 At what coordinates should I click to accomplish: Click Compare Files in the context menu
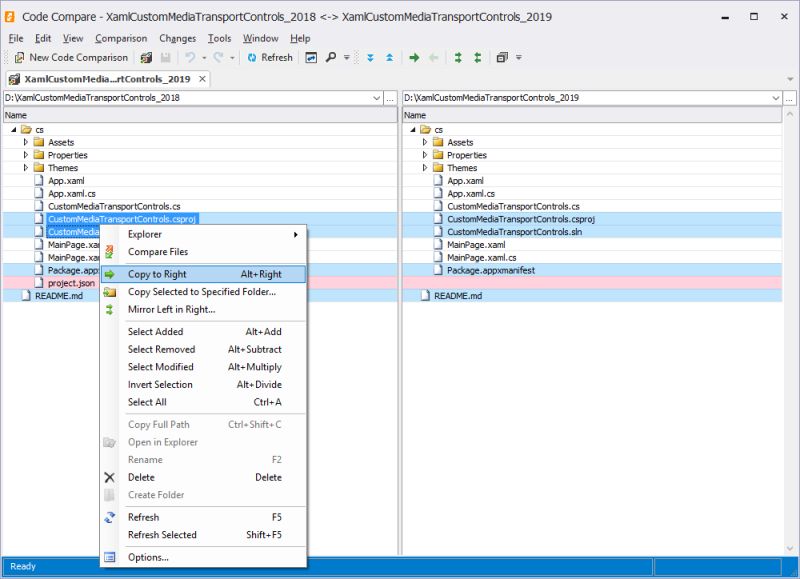pyautogui.click(x=158, y=252)
